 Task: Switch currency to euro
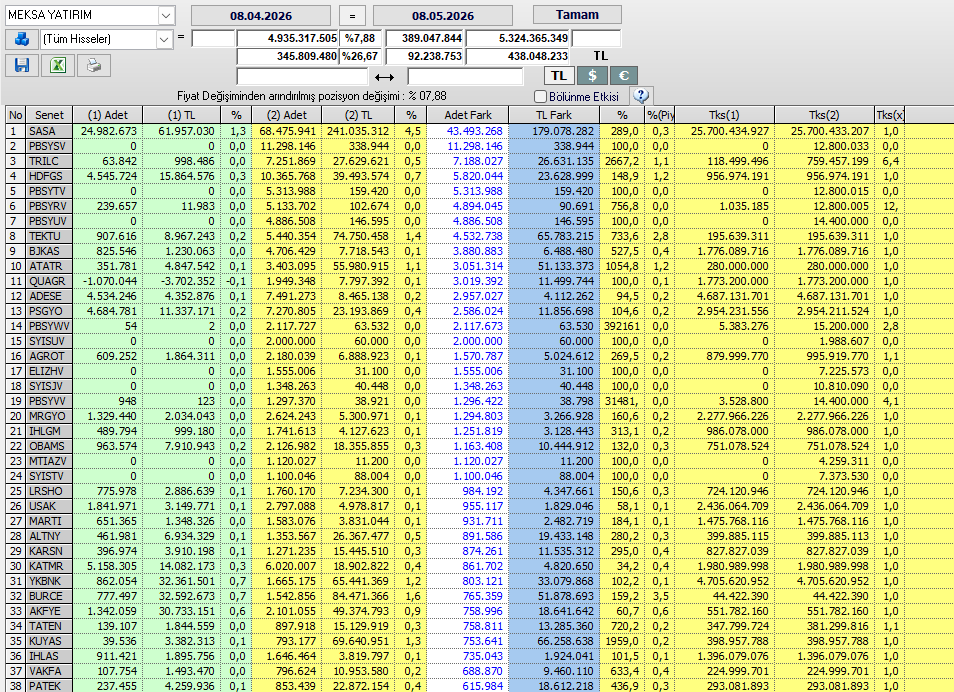click(624, 75)
